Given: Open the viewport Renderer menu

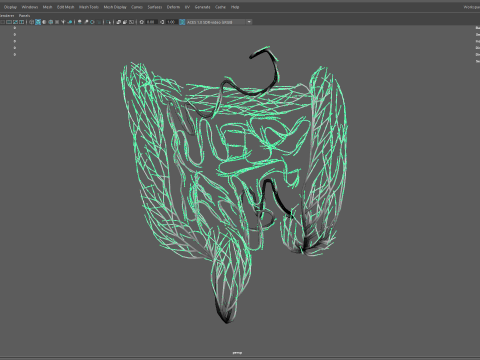Looking at the screenshot, I should pos(7,16).
